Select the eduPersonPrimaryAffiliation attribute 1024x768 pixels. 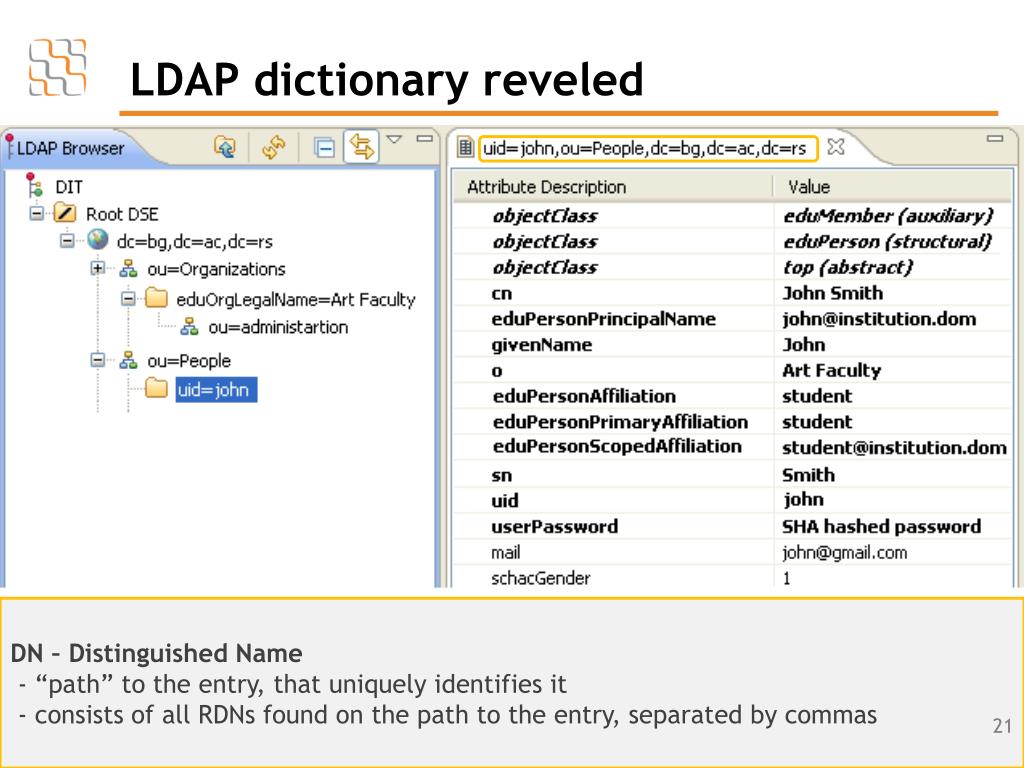click(x=620, y=422)
